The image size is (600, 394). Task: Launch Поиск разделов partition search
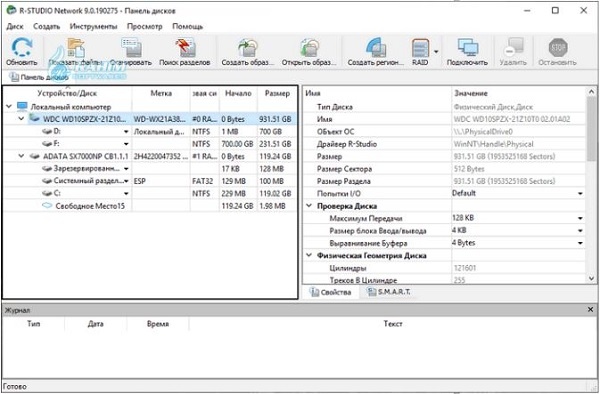point(185,52)
